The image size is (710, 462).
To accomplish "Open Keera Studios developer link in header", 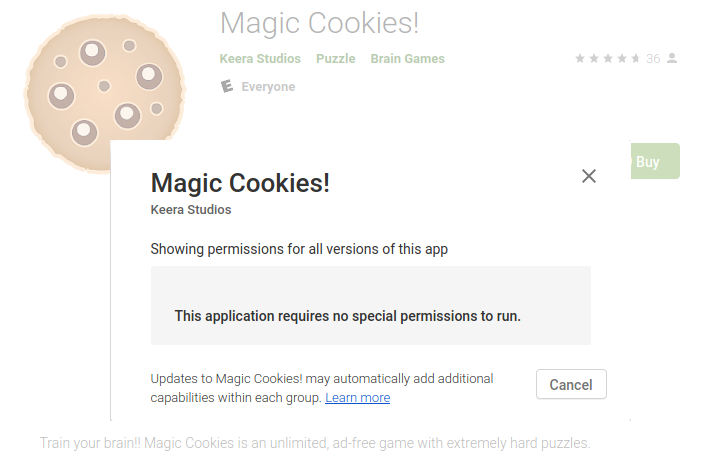I will tap(260, 59).
